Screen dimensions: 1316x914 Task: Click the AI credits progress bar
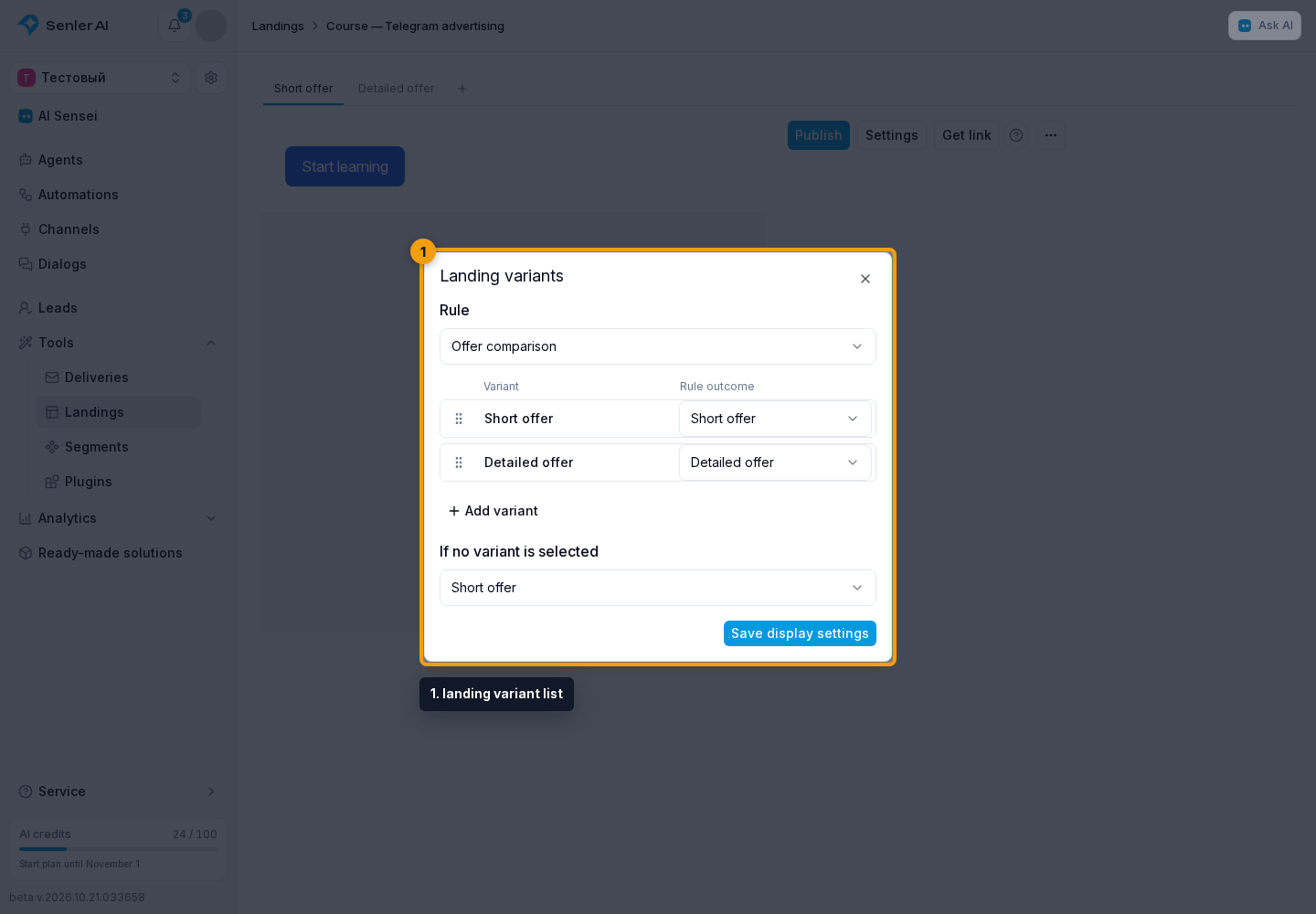(118, 849)
